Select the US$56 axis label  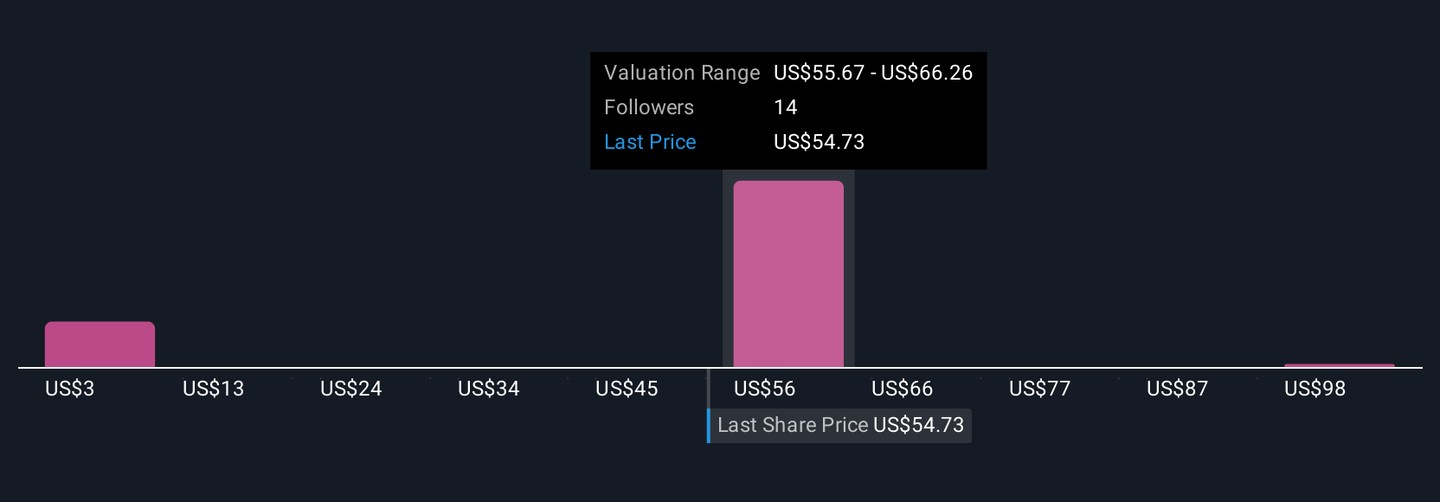click(x=765, y=389)
